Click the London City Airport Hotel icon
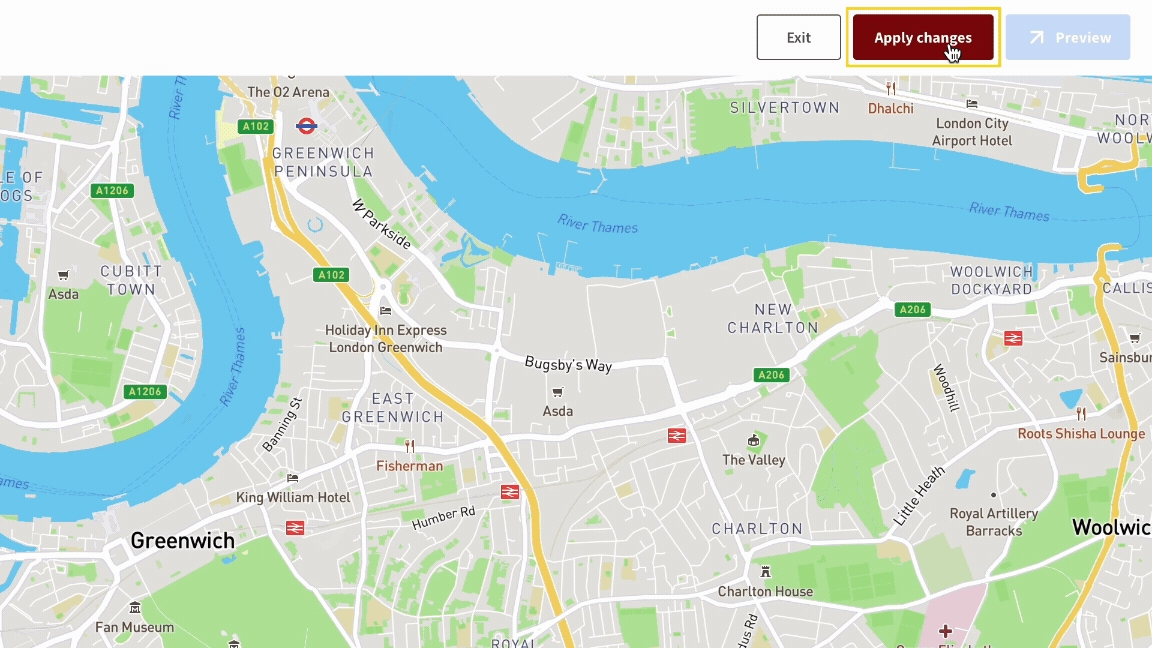 (x=972, y=104)
